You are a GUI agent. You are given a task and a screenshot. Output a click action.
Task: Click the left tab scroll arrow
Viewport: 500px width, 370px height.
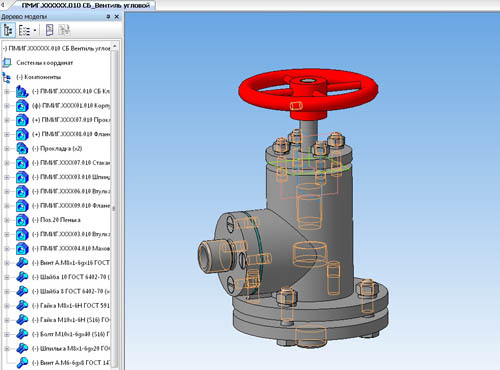2,4
